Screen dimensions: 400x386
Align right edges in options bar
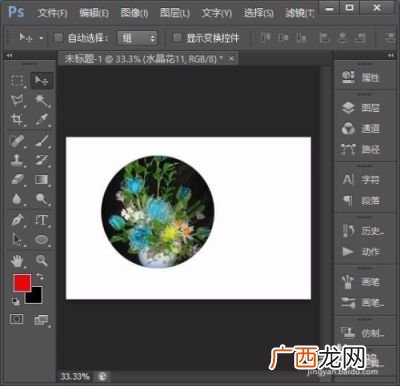[x=360, y=38]
